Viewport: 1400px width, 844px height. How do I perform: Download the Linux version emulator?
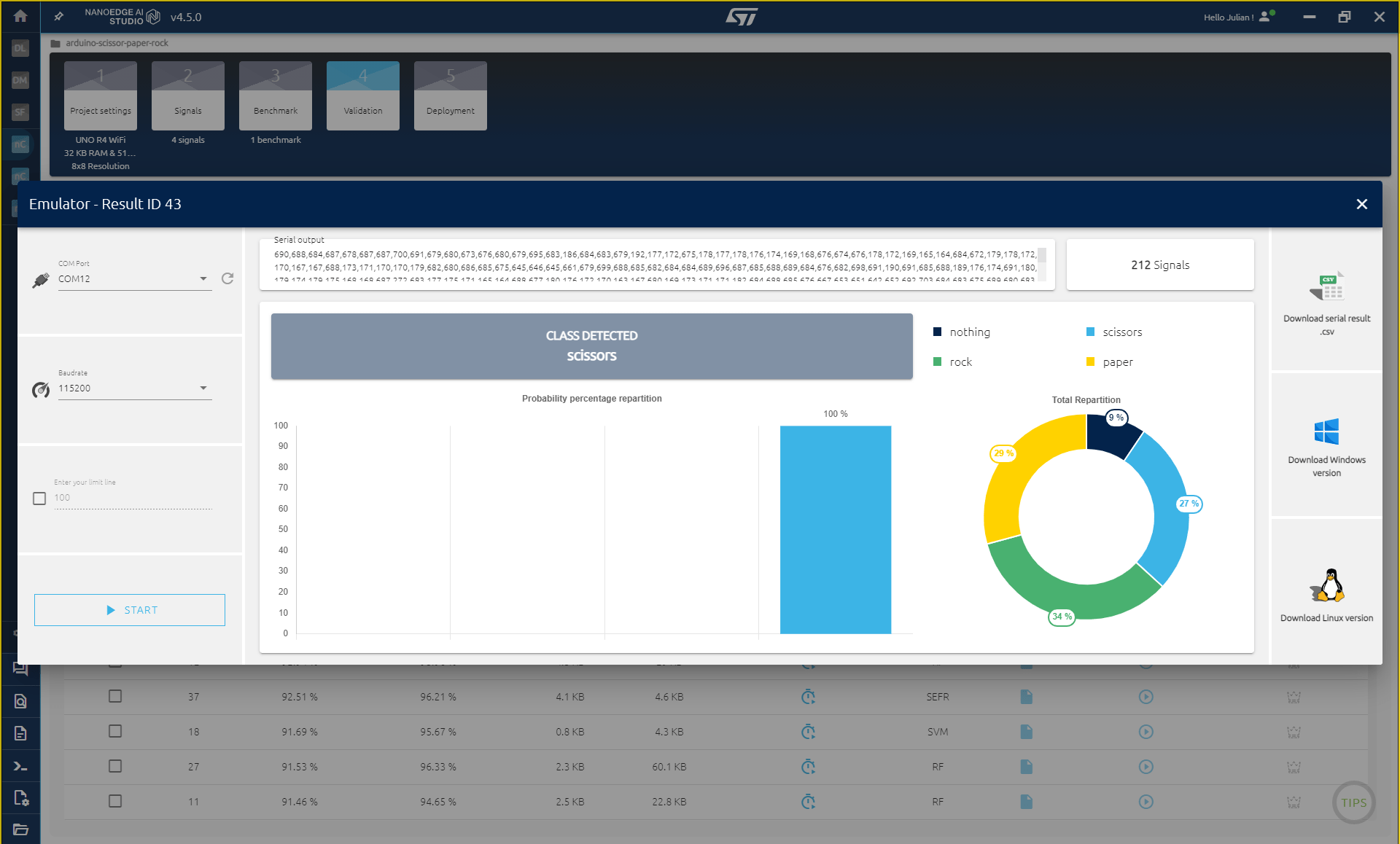(x=1326, y=595)
